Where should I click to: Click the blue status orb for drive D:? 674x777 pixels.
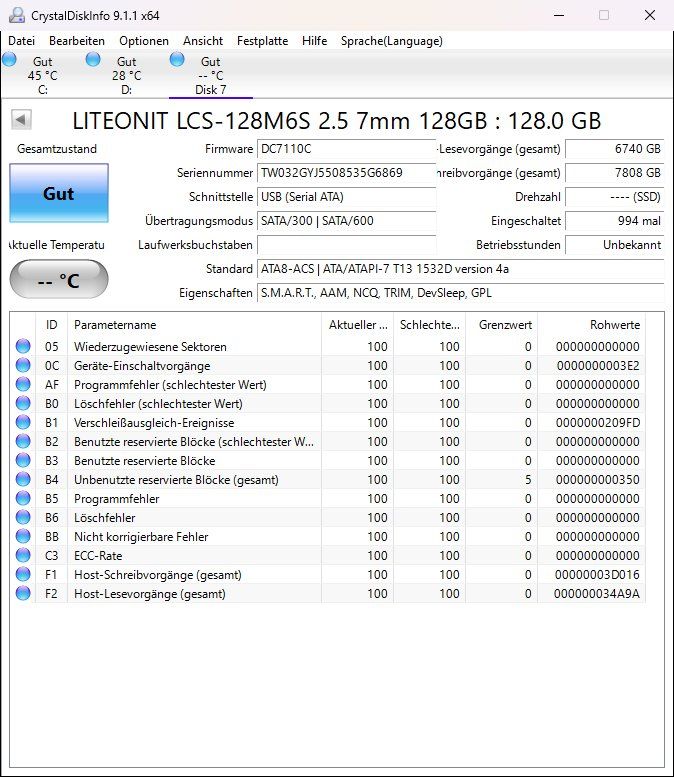pyautogui.click(x=93, y=59)
